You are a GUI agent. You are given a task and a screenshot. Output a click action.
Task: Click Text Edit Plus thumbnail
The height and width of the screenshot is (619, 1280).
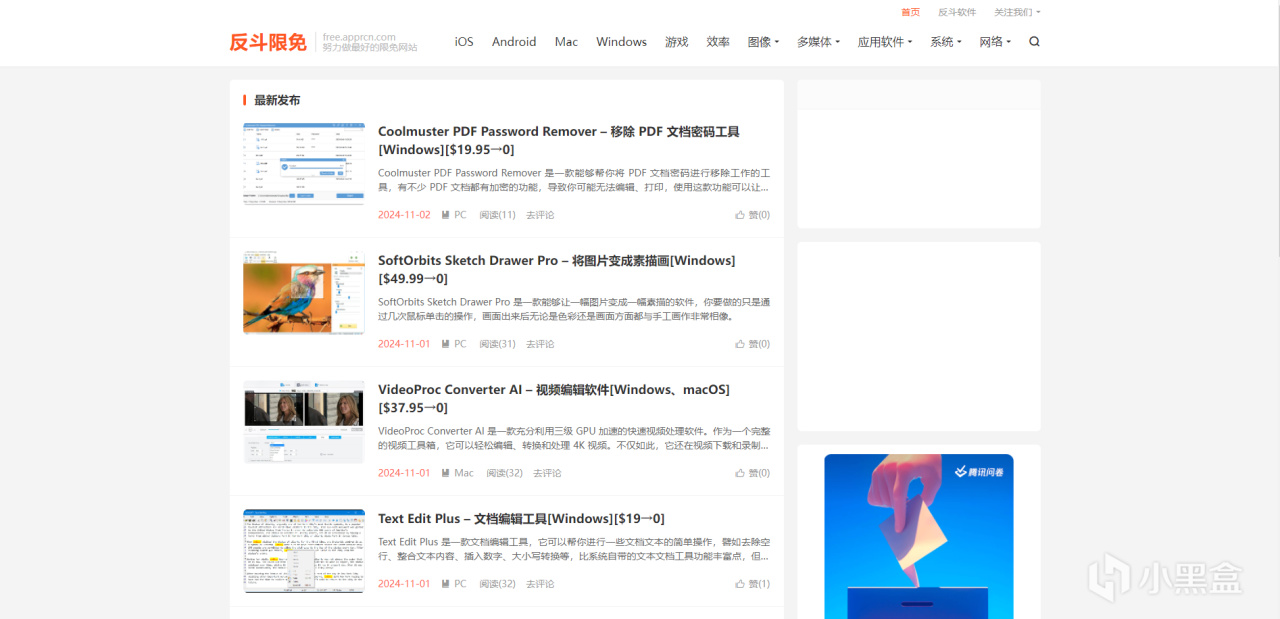pos(304,551)
